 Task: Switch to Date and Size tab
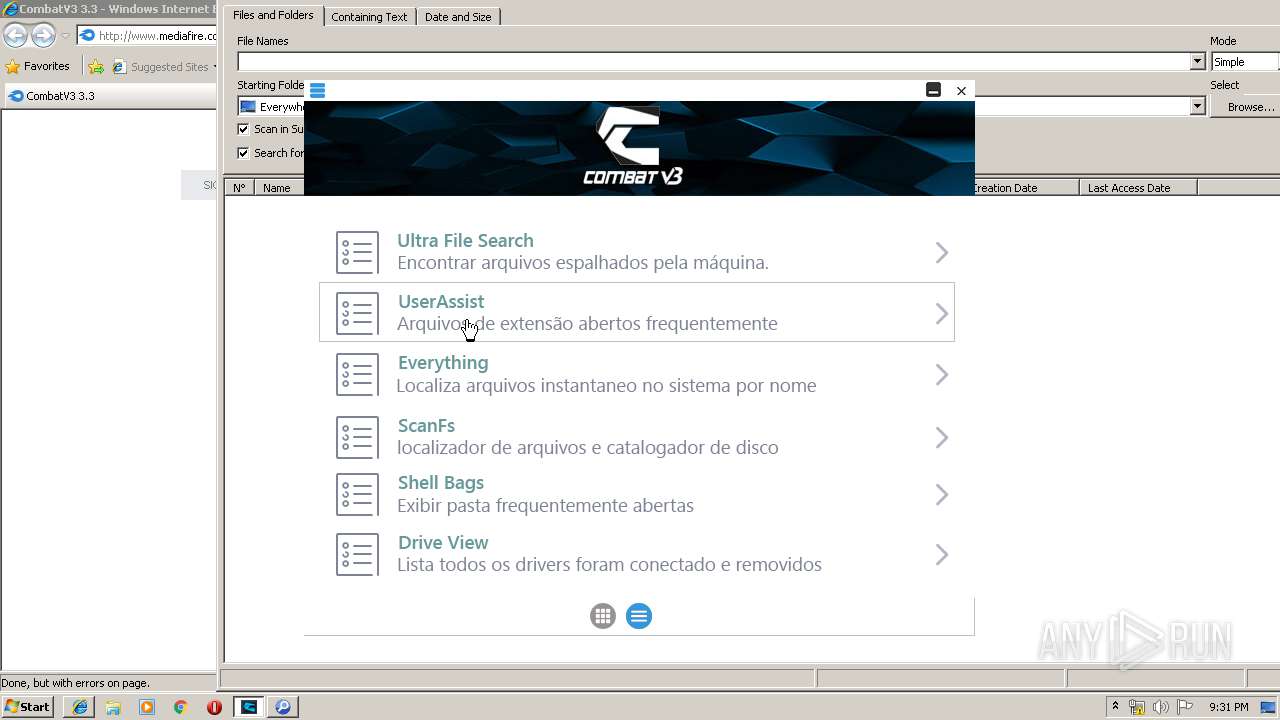pos(458,17)
